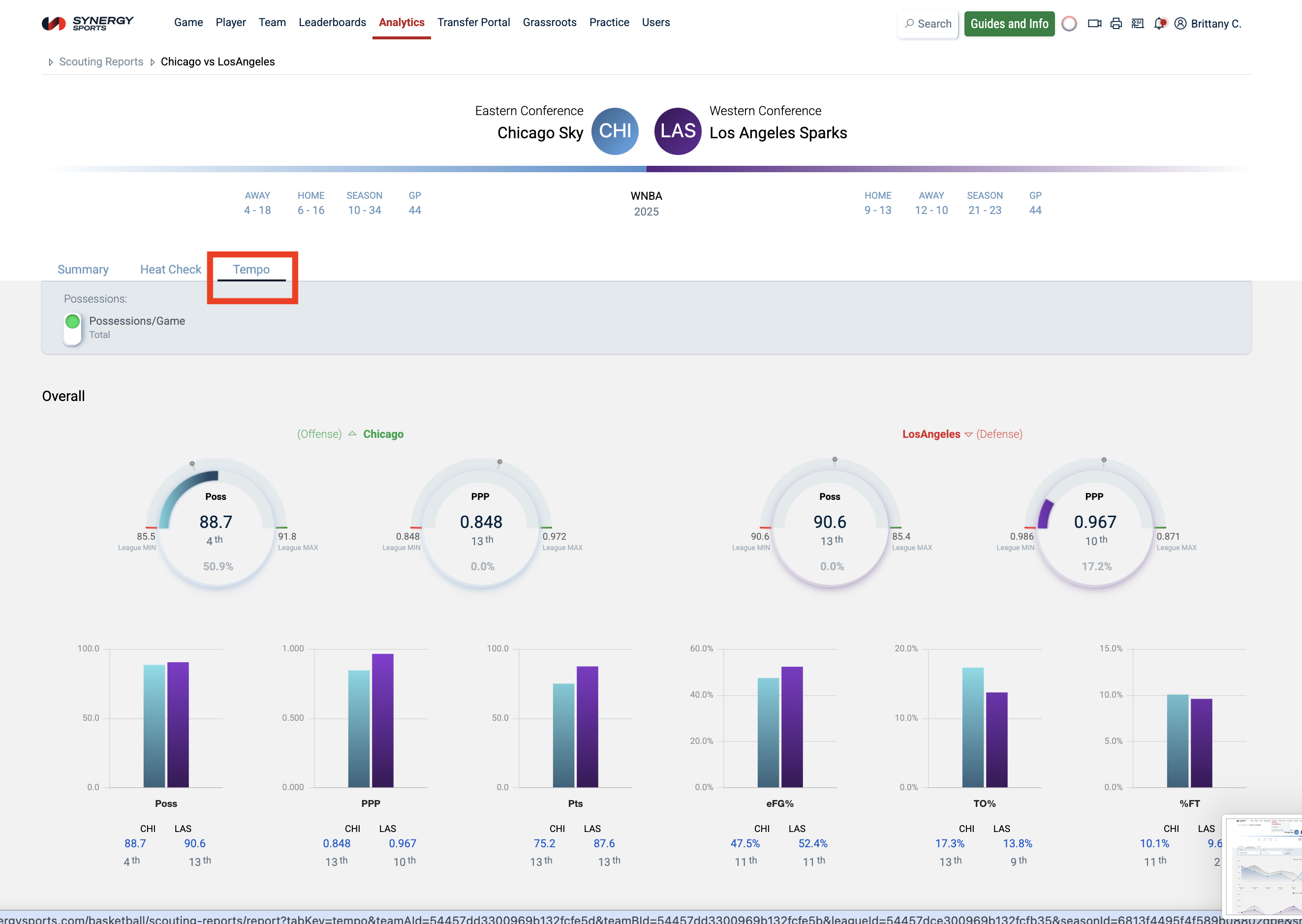Open Transfer Portal
The image size is (1302, 924).
(x=473, y=22)
